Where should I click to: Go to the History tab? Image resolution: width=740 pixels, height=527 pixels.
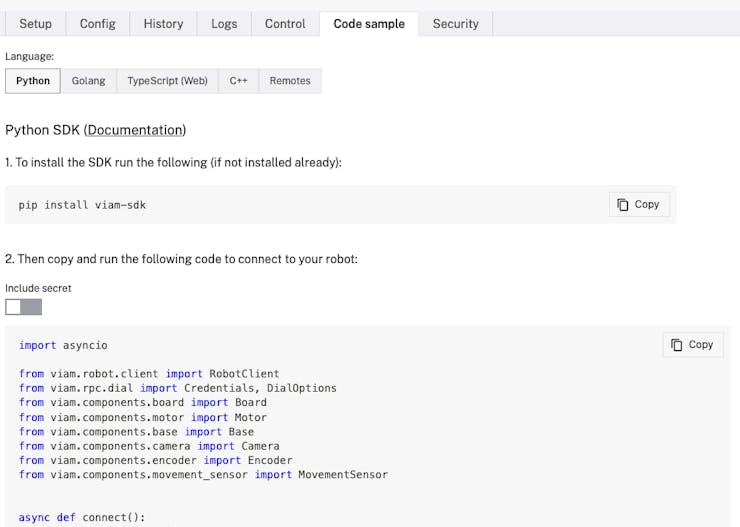tap(163, 24)
